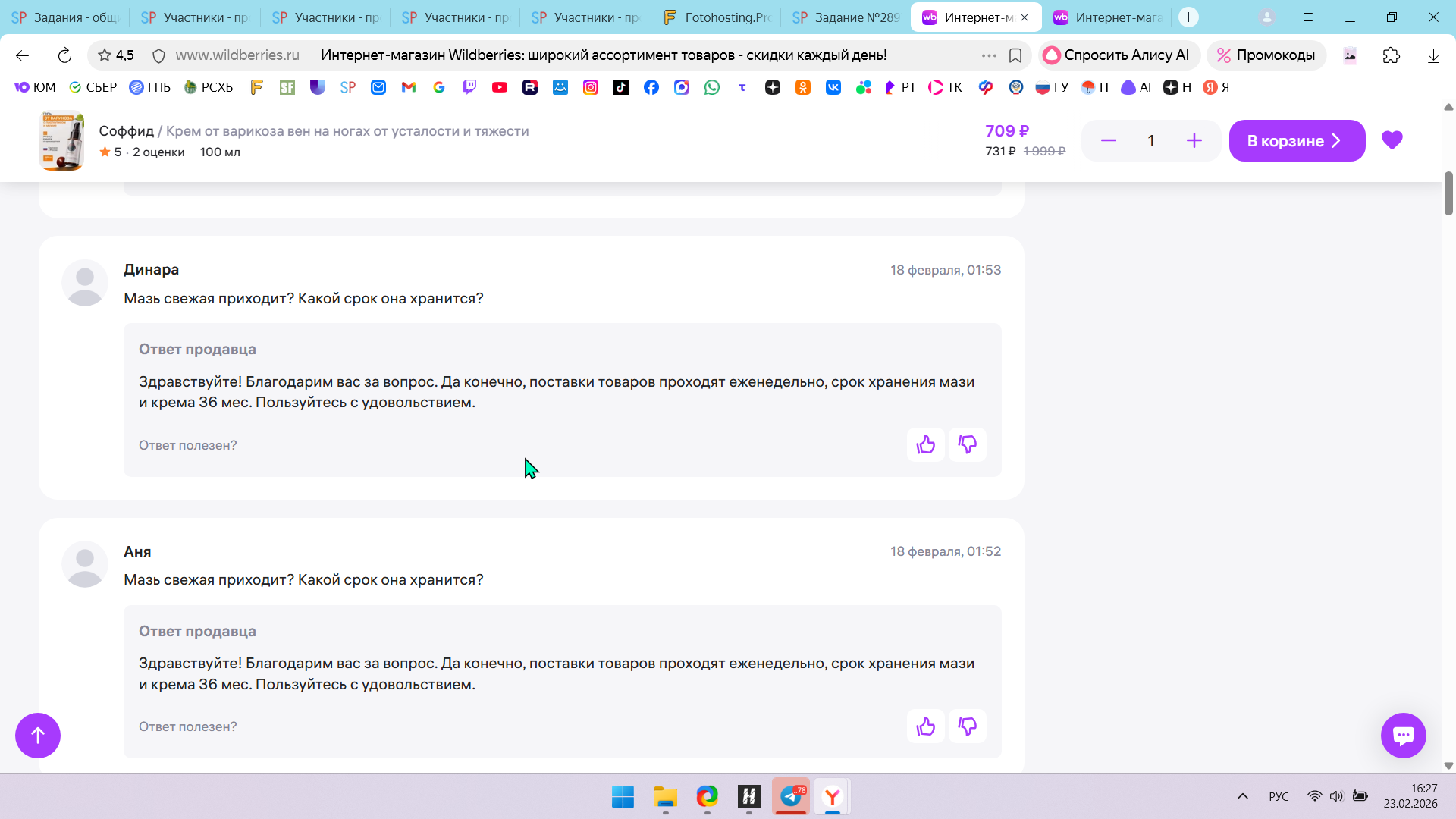1456x819 pixels.
Task: Expand the address bar three-dots menu
Action: (x=989, y=55)
